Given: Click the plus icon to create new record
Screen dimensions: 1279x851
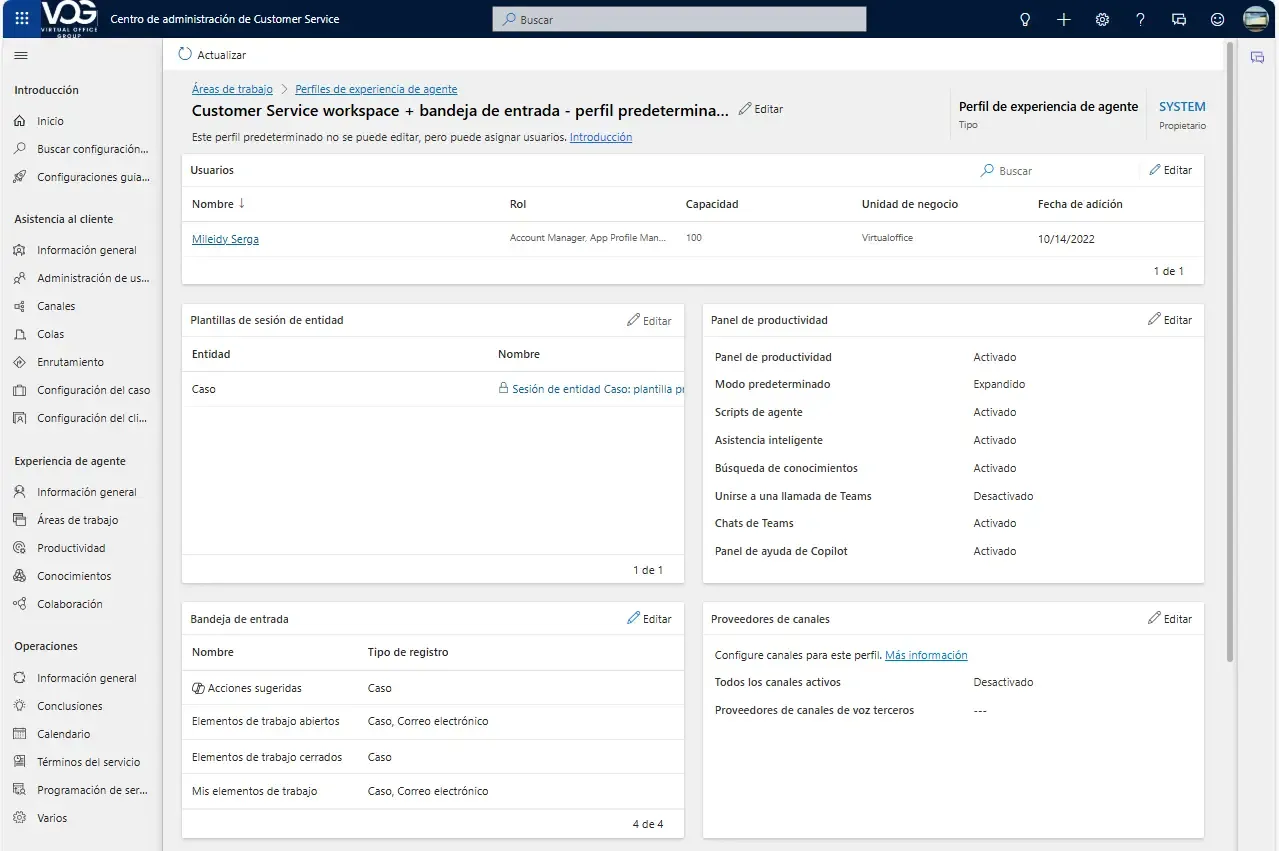Looking at the screenshot, I should click(1063, 19).
